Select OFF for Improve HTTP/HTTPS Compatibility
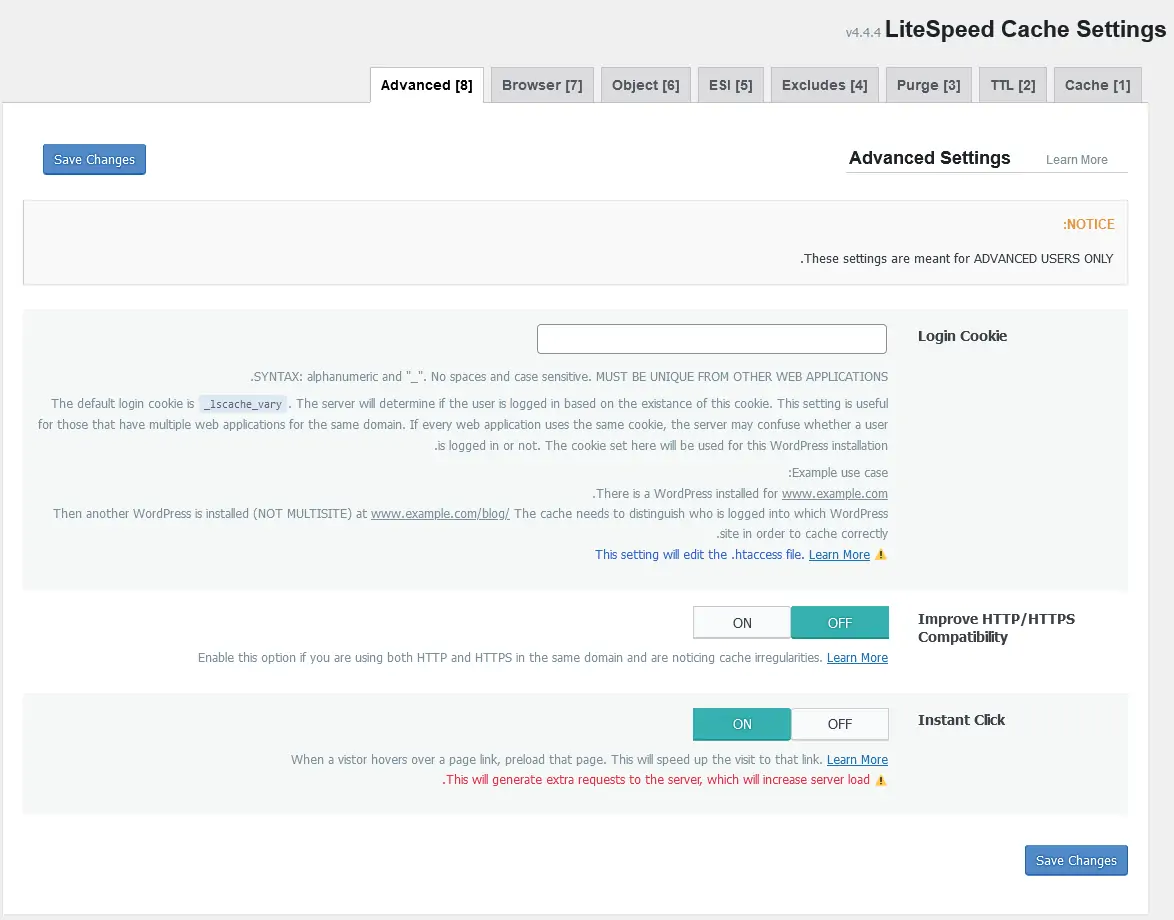The image size is (1174, 920). click(x=840, y=623)
